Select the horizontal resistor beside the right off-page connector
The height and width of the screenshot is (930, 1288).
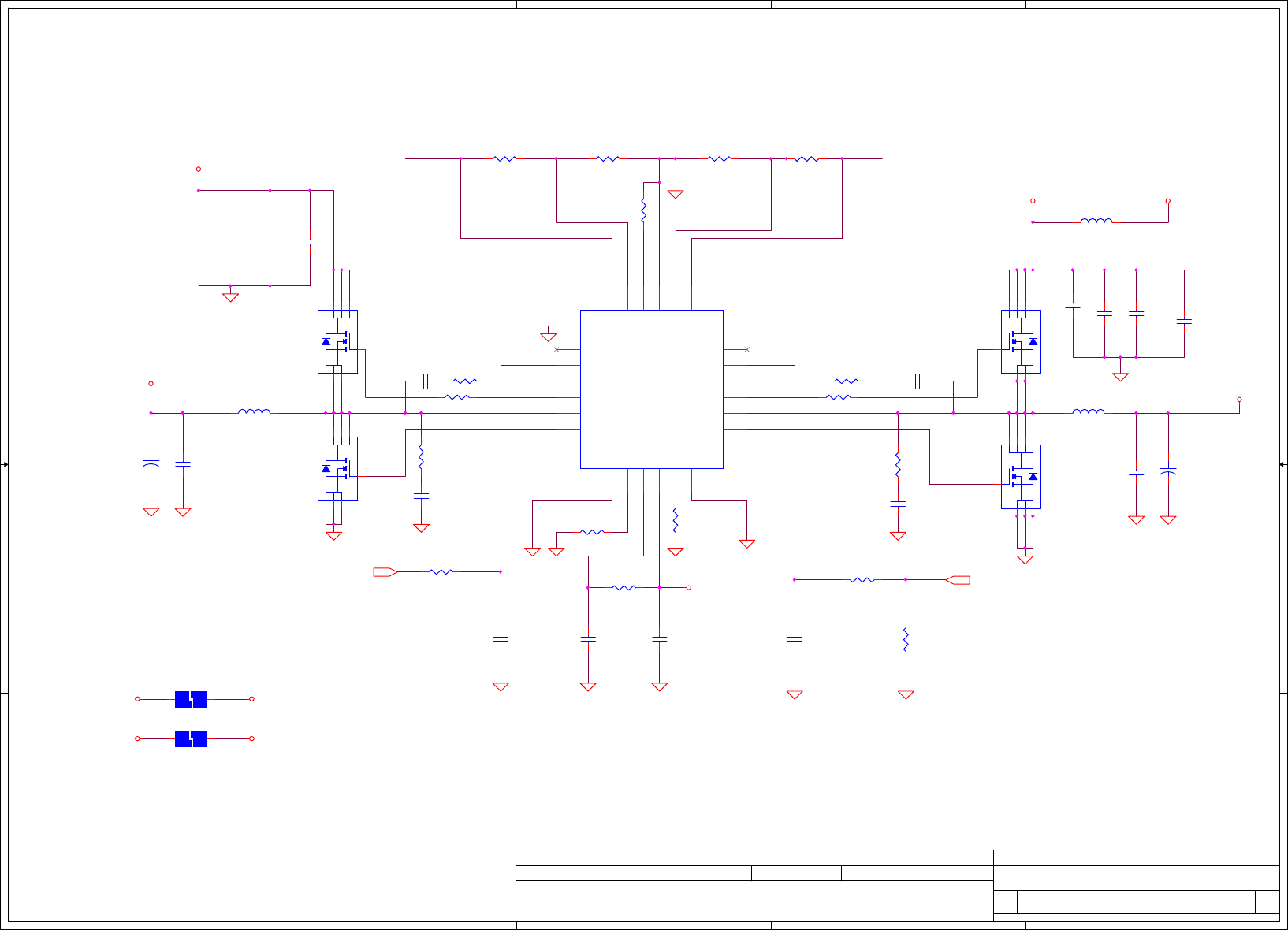click(x=862, y=580)
